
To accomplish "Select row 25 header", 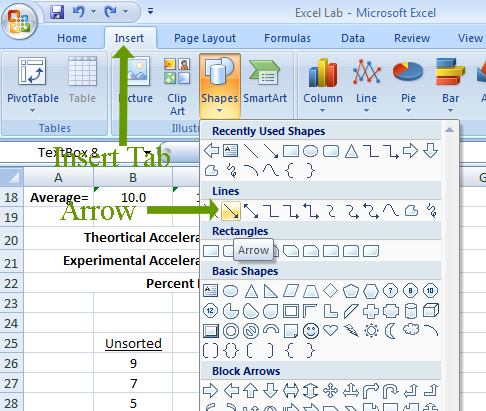I will coord(11,343).
